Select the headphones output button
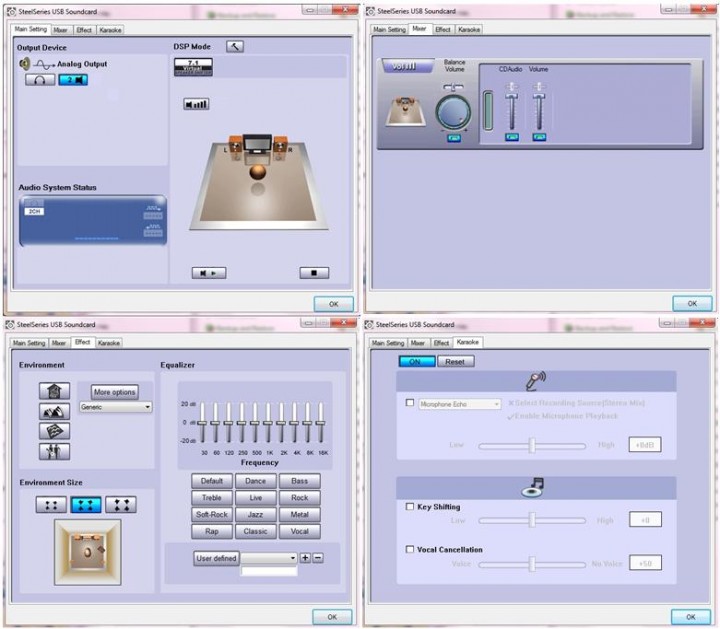This screenshot has width=720, height=629. click(40, 80)
